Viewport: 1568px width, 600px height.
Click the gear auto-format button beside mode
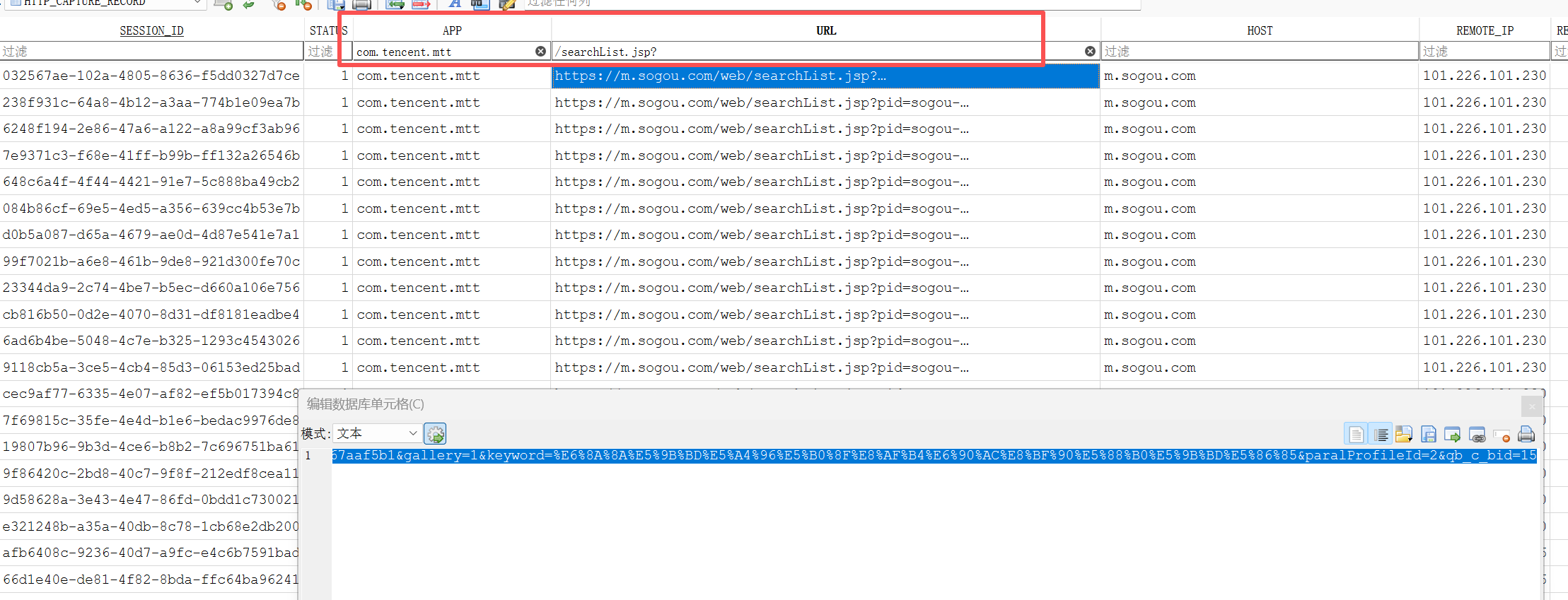coord(436,433)
